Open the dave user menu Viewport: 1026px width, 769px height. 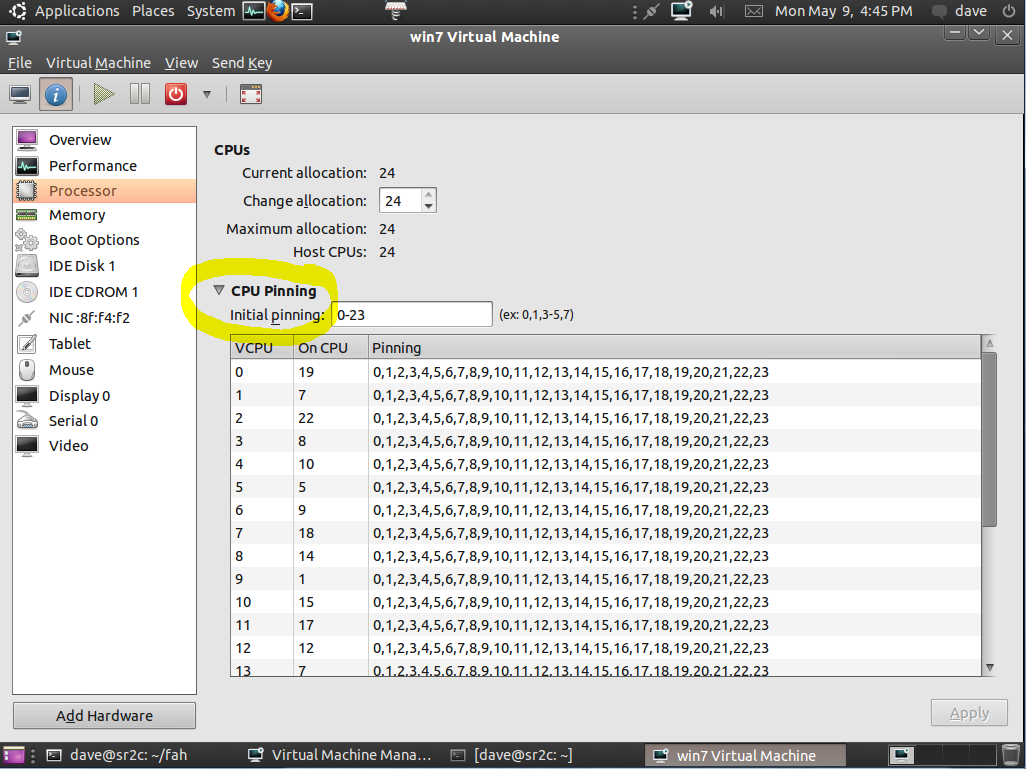tap(959, 11)
